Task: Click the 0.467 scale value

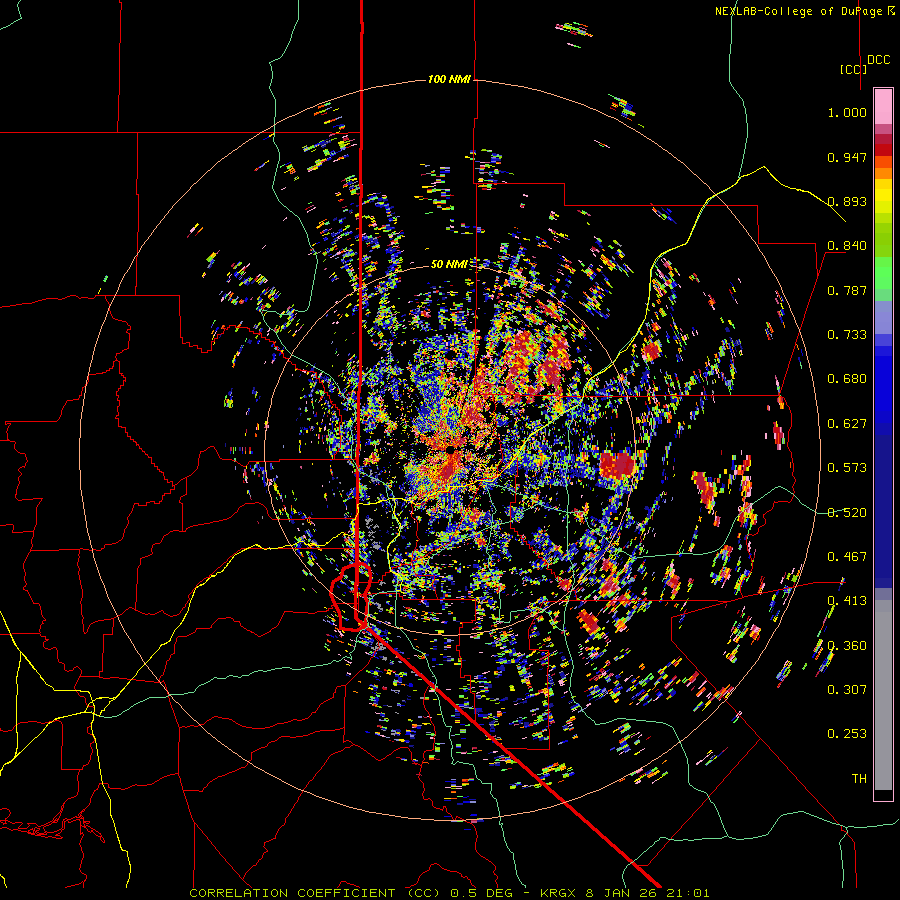Action: point(847,557)
